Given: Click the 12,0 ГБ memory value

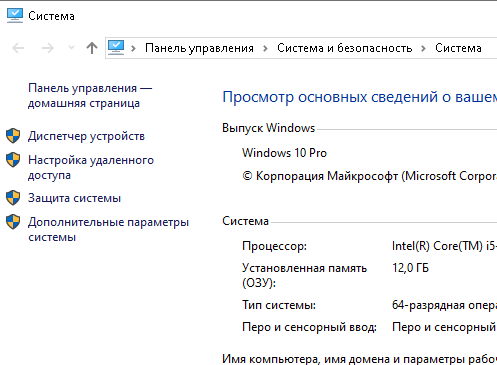Looking at the screenshot, I should click(410, 268).
